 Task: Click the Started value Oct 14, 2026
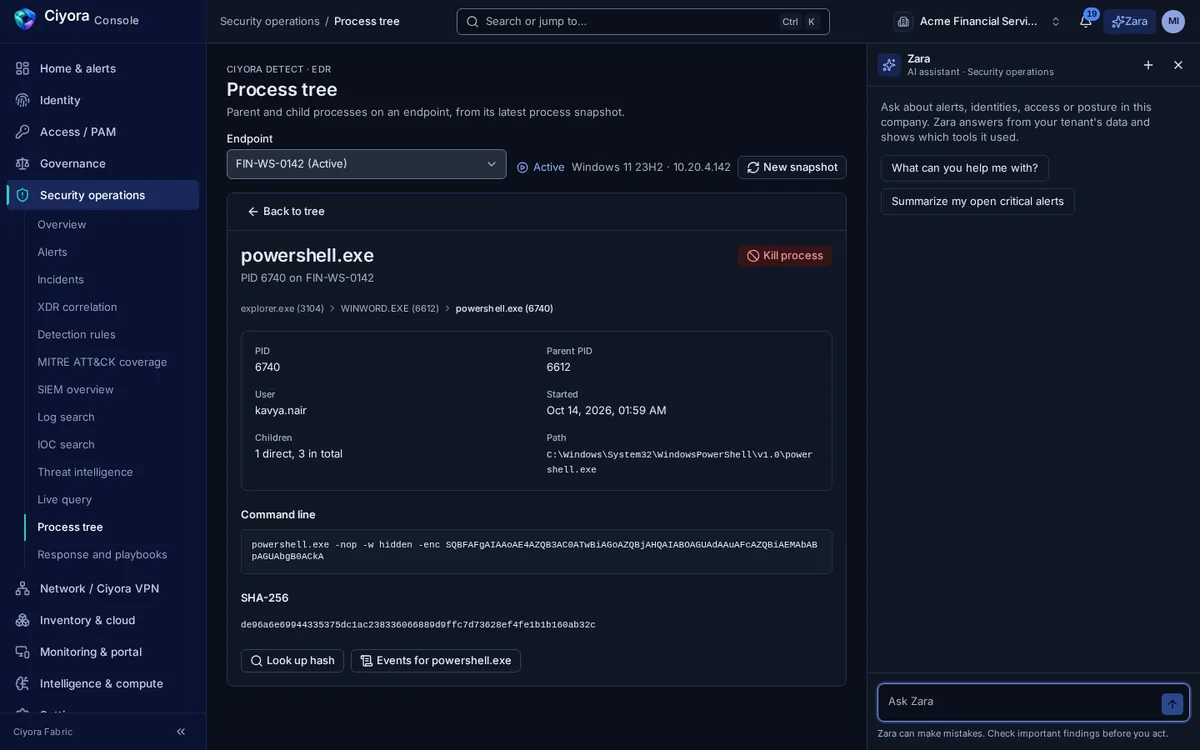point(606,410)
